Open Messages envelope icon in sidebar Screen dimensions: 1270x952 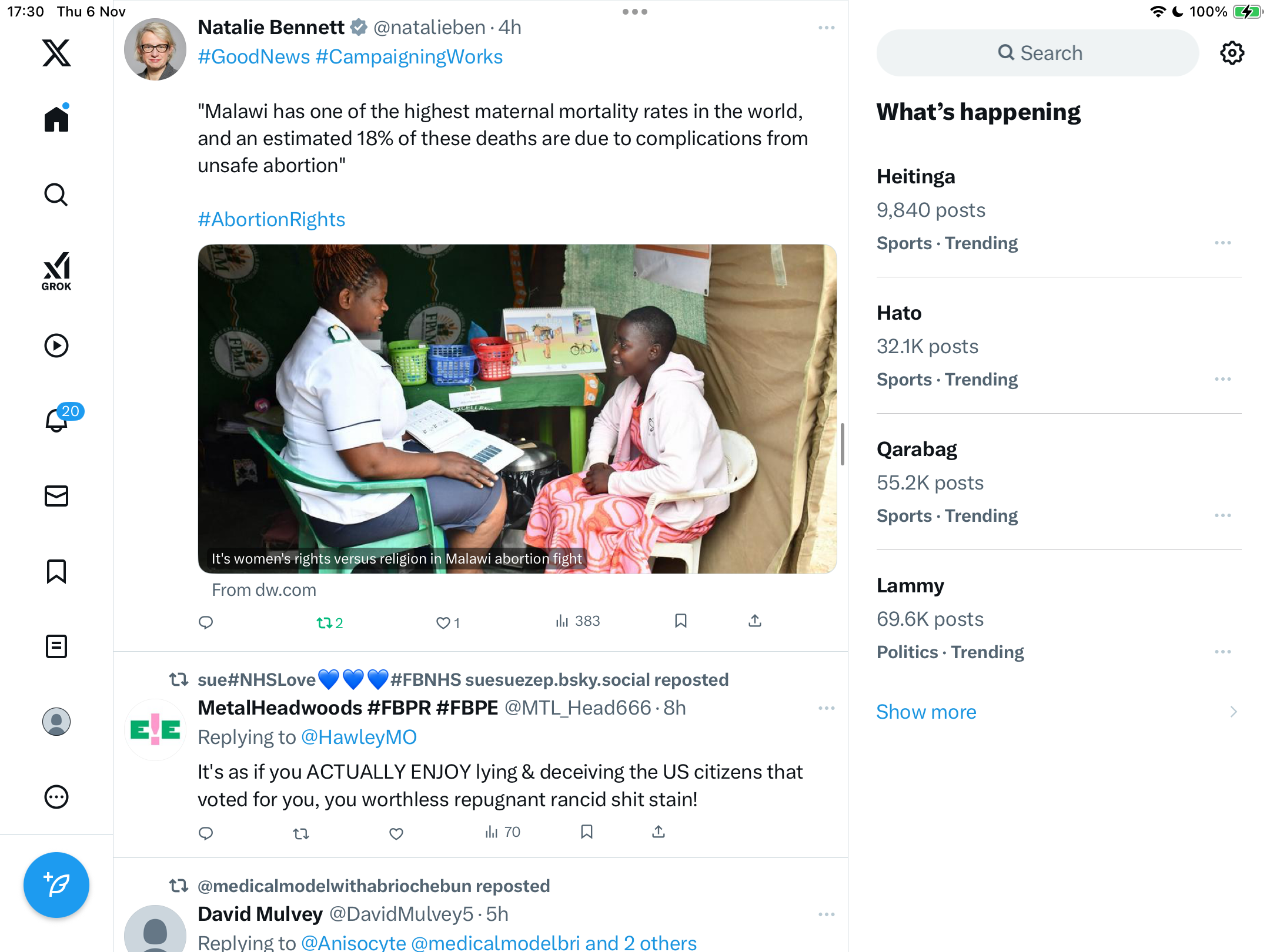point(56,496)
